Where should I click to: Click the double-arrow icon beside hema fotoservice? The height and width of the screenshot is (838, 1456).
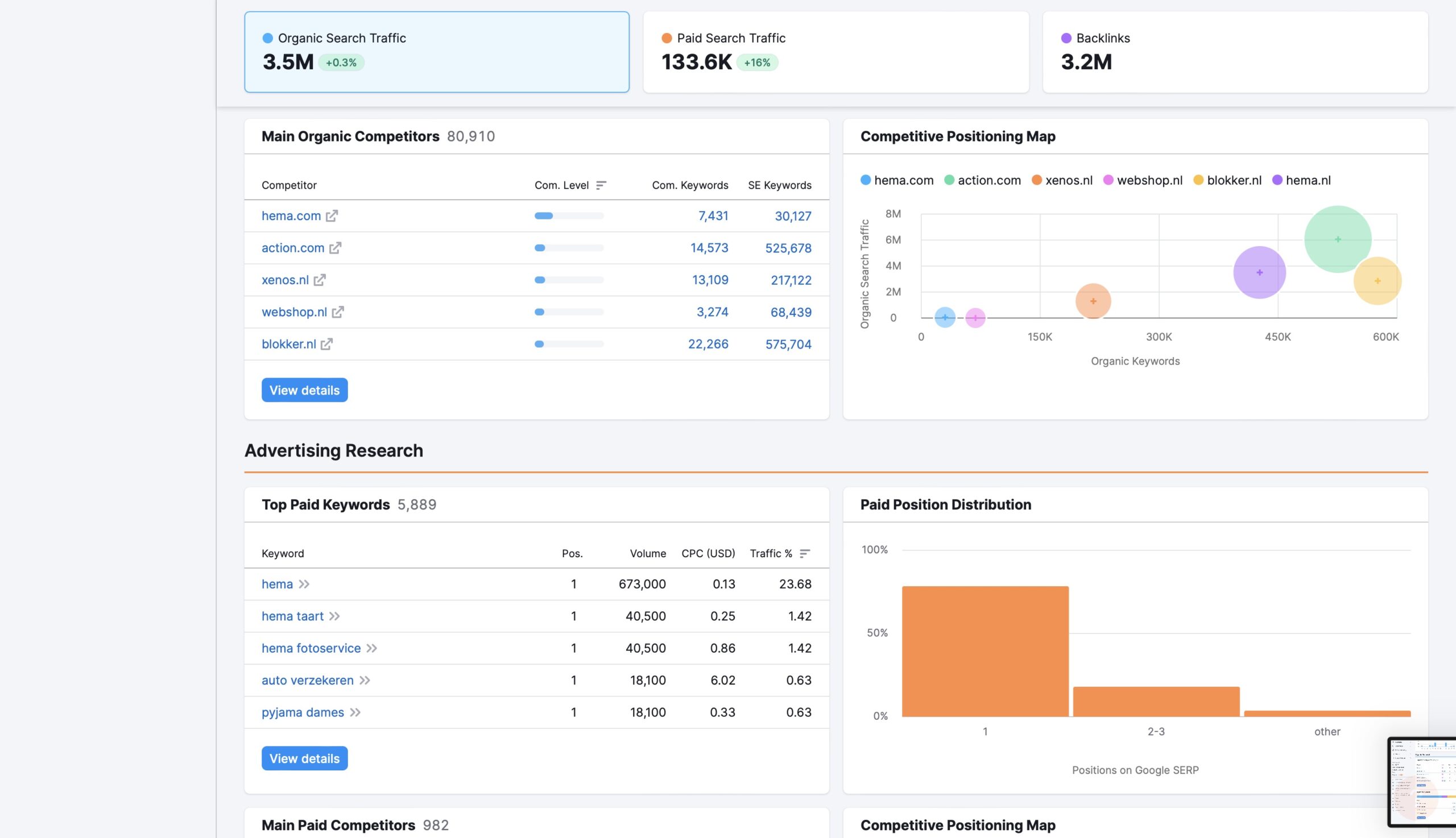[x=372, y=649]
